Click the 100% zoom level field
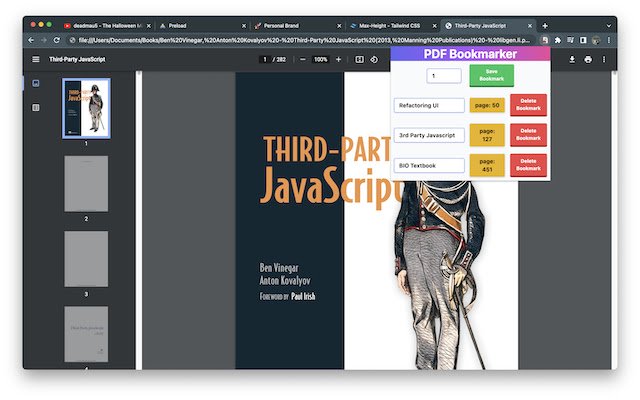Viewport: 640px width, 400px height. (x=320, y=60)
